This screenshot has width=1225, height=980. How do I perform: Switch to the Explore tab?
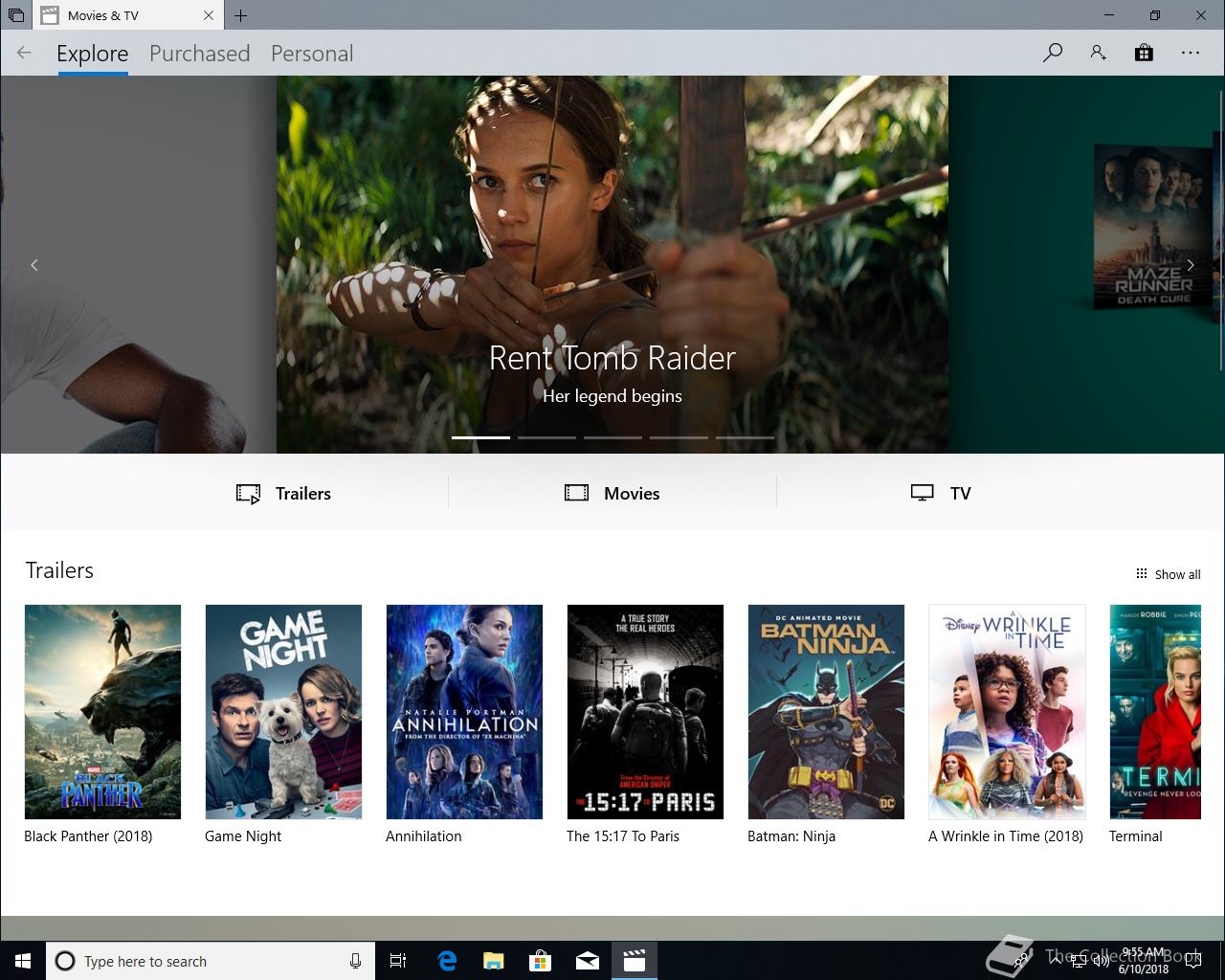pyautogui.click(x=93, y=54)
